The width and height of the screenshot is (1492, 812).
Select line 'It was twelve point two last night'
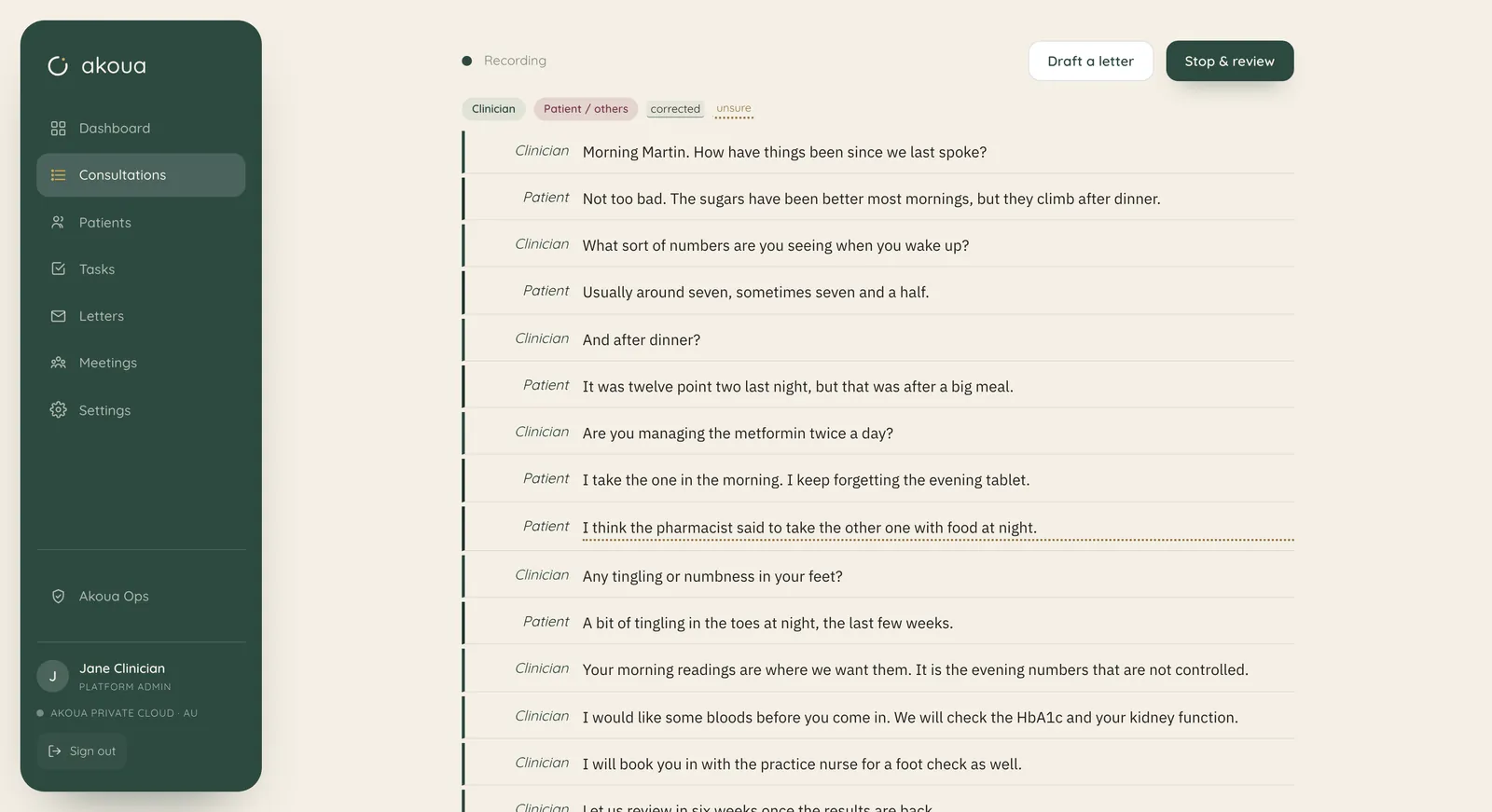(x=878, y=386)
